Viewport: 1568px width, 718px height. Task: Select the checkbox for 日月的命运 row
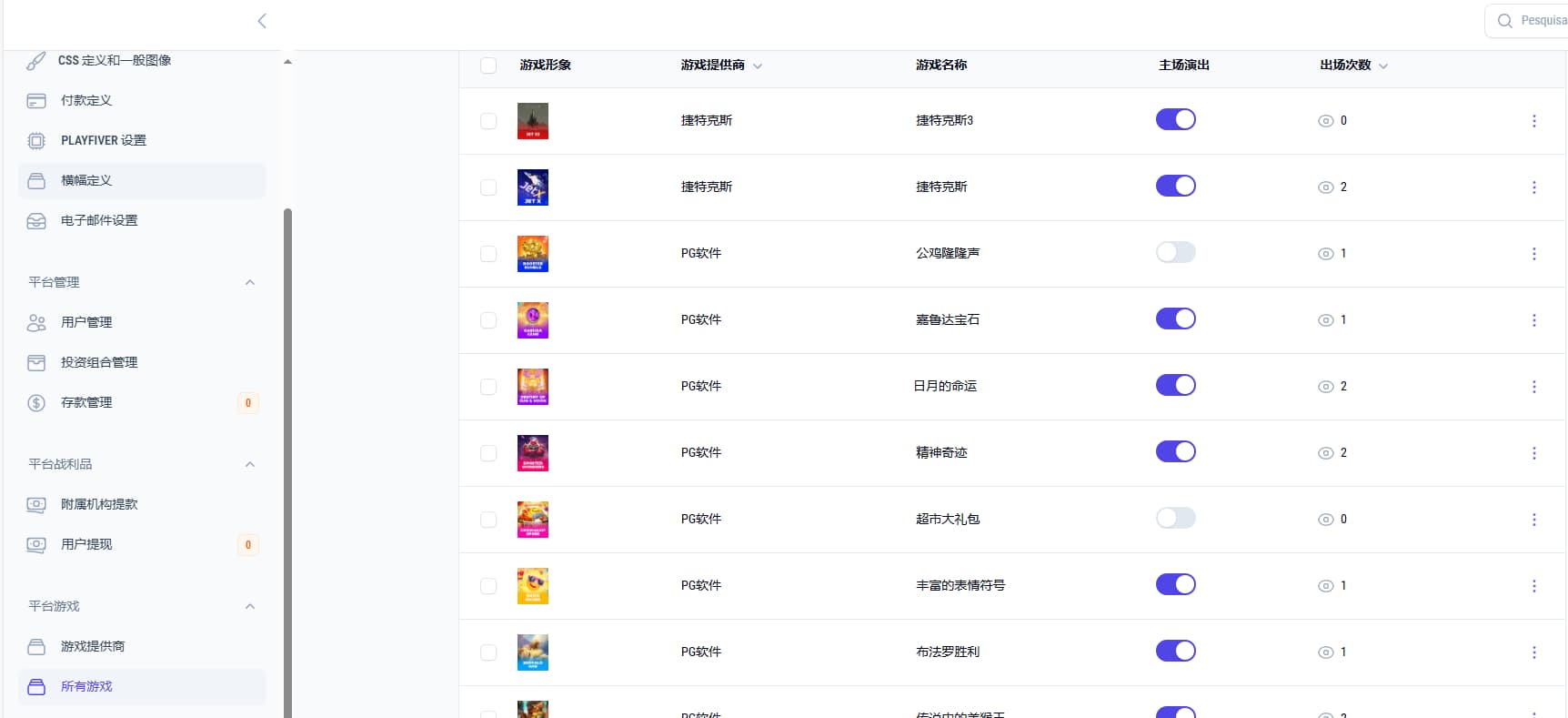(488, 387)
